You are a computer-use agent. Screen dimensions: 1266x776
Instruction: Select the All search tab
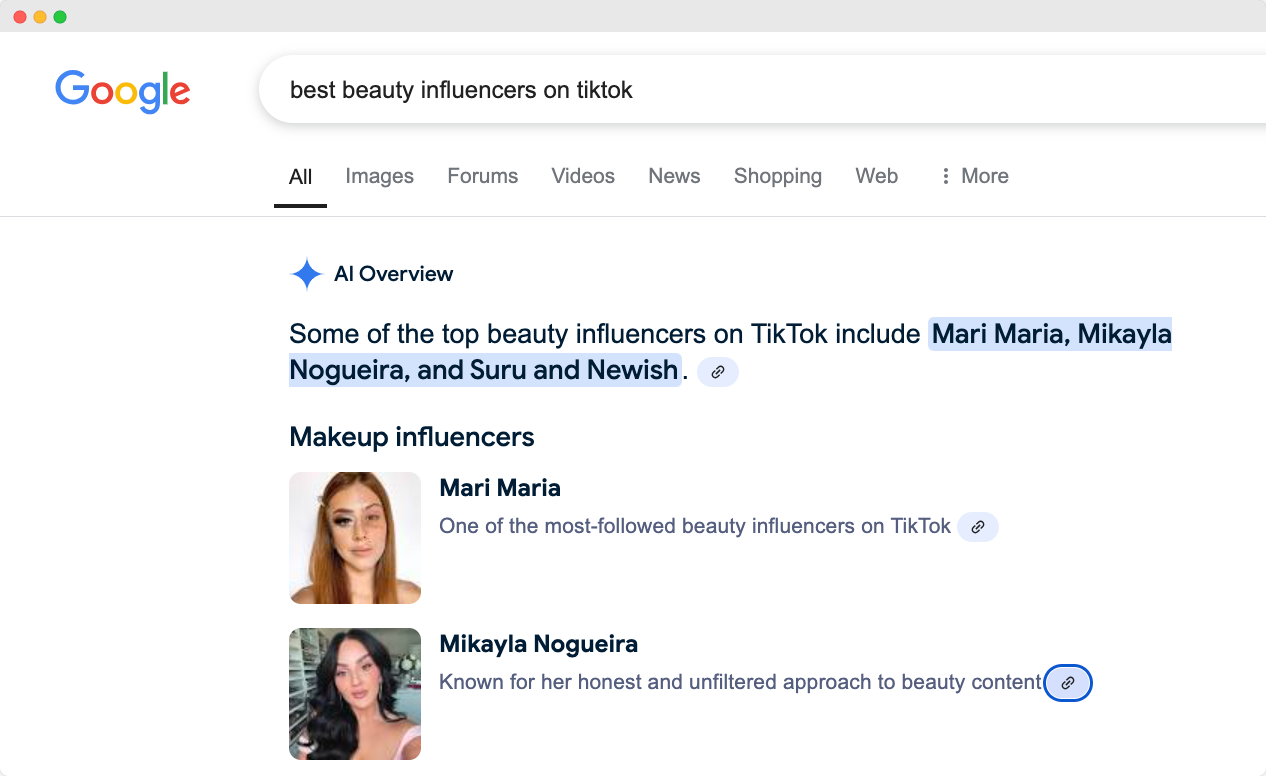pos(300,177)
